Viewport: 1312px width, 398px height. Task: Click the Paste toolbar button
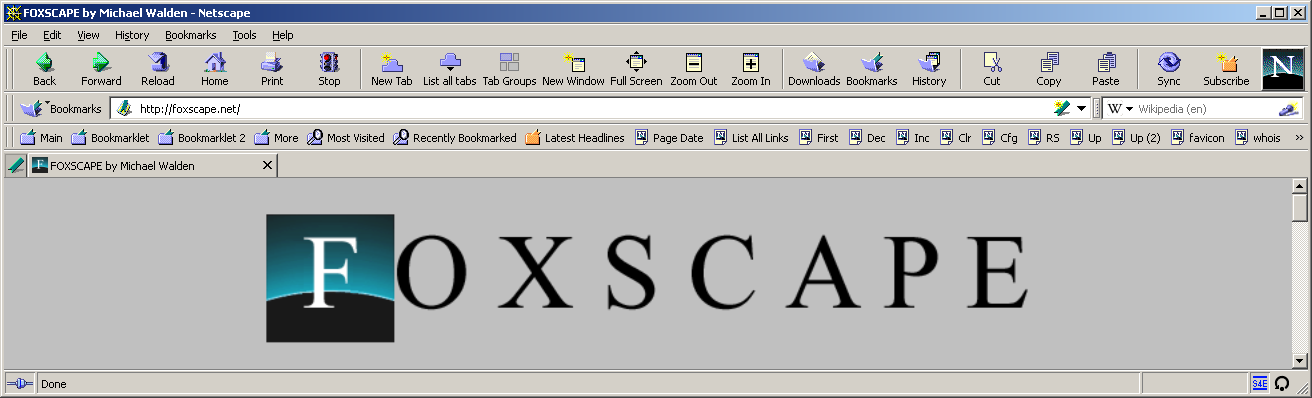(x=1106, y=69)
